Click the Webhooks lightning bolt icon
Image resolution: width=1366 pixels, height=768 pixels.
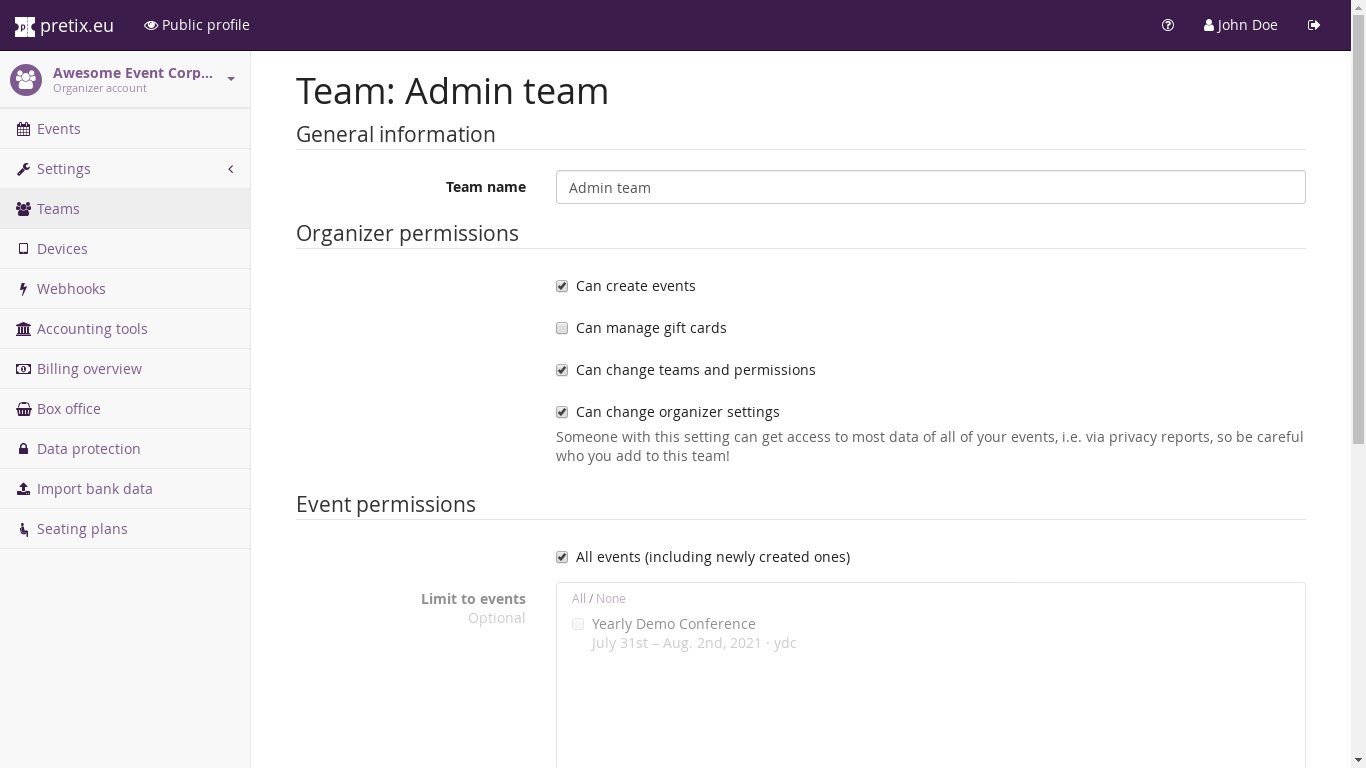(x=23, y=289)
